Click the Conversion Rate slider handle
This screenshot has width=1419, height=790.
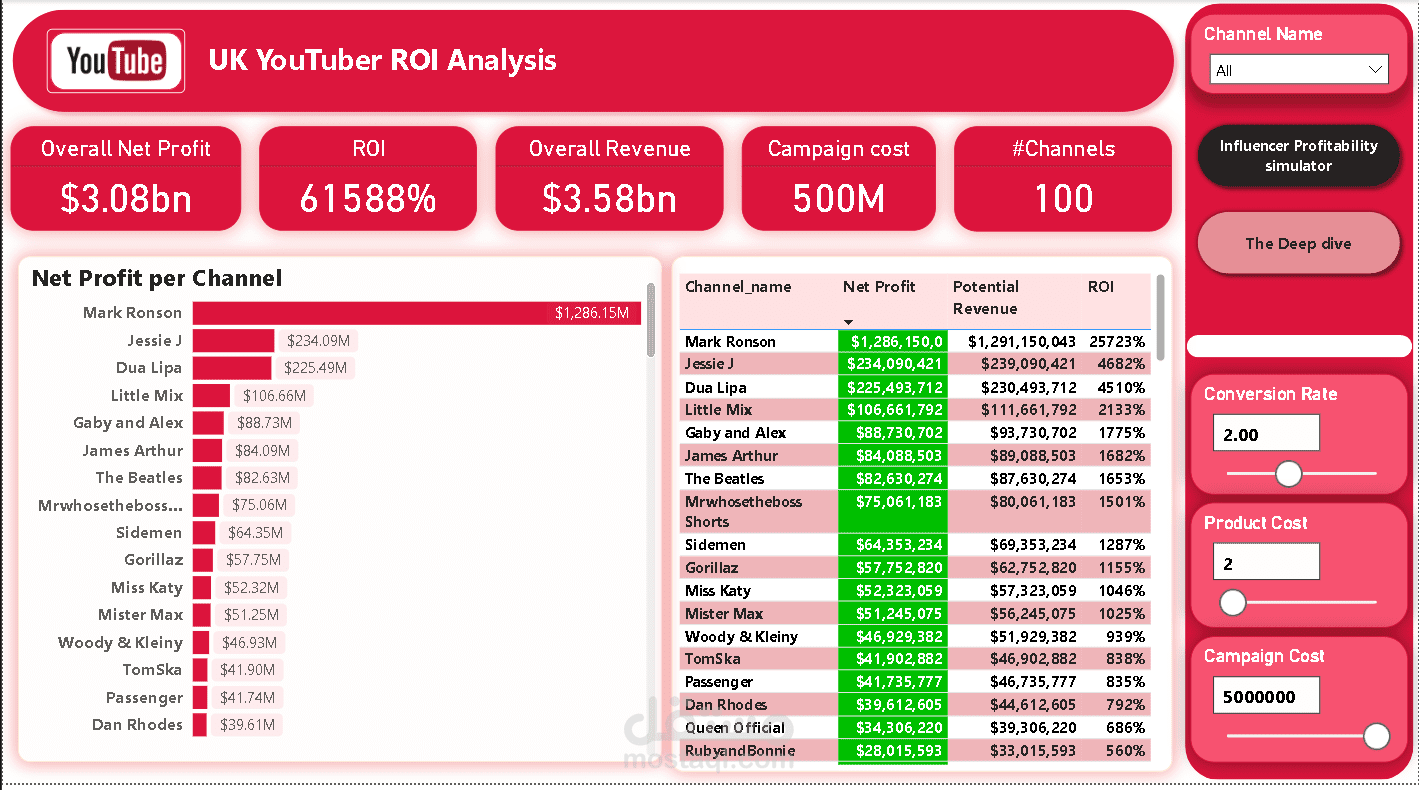click(1289, 473)
